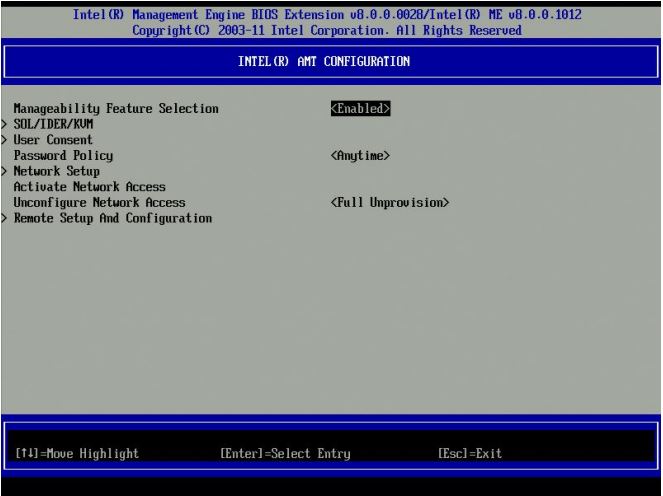Viewport: 663px width, 496px height.
Task: Select the Password Policy entry
Action: pos(63,156)
